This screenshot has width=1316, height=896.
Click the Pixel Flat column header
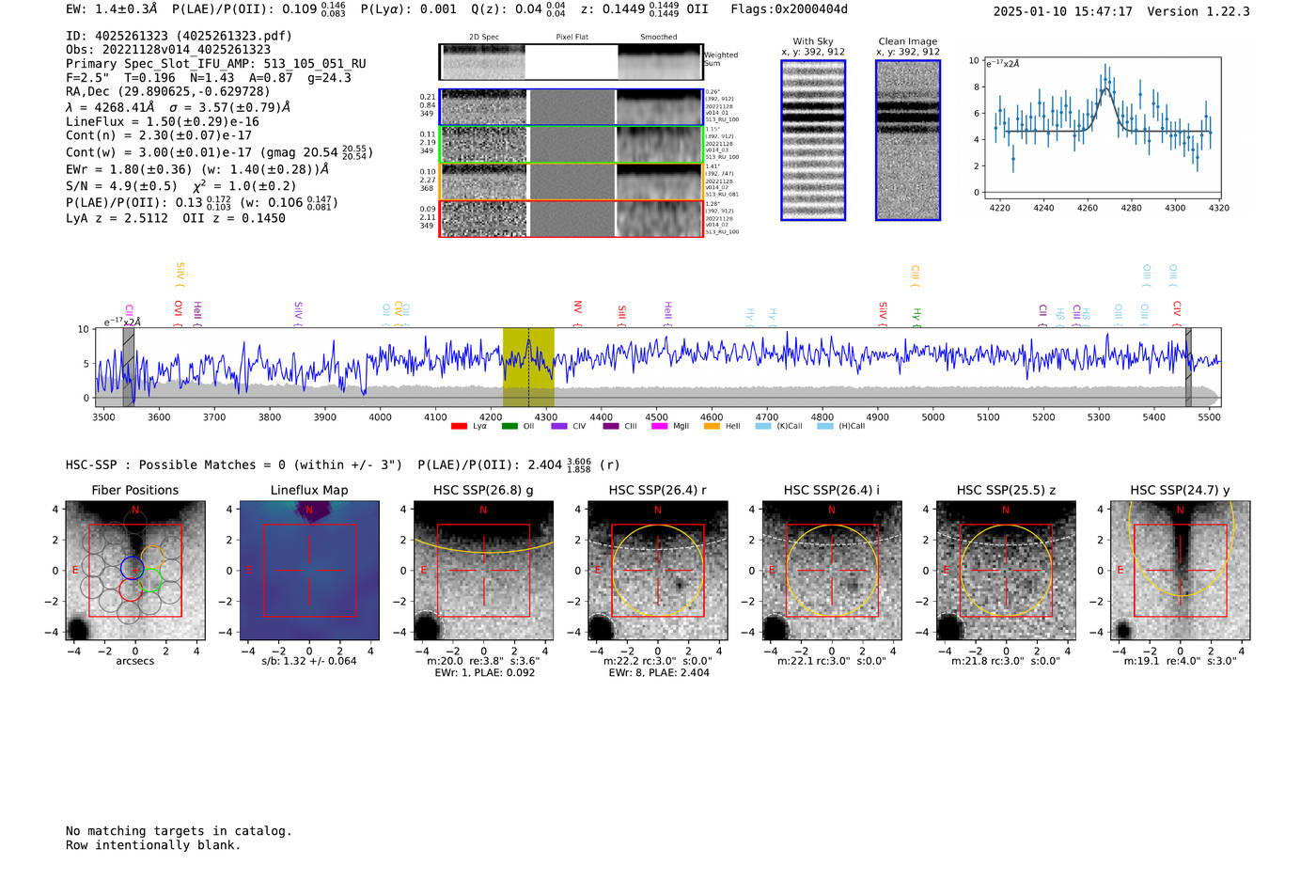click(572, 38)
